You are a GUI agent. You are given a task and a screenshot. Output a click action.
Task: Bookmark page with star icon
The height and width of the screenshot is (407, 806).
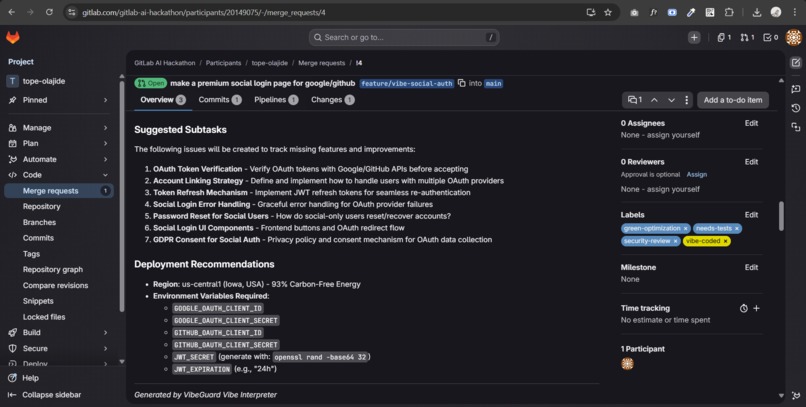tap(608, 12)
